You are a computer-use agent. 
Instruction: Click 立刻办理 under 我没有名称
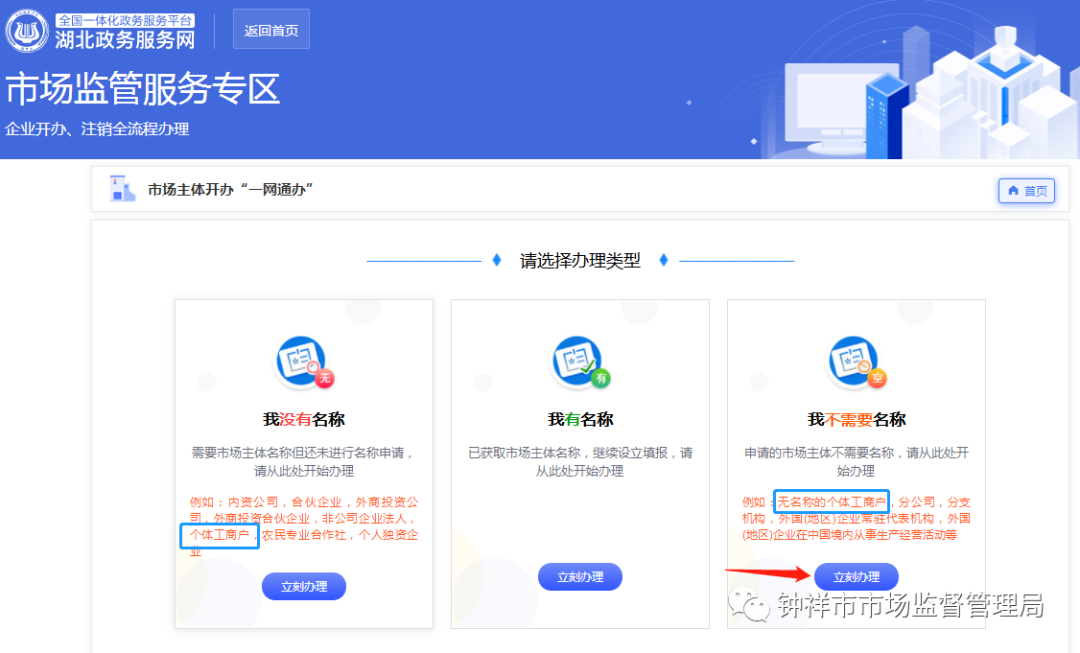click(x=303, y=587)
